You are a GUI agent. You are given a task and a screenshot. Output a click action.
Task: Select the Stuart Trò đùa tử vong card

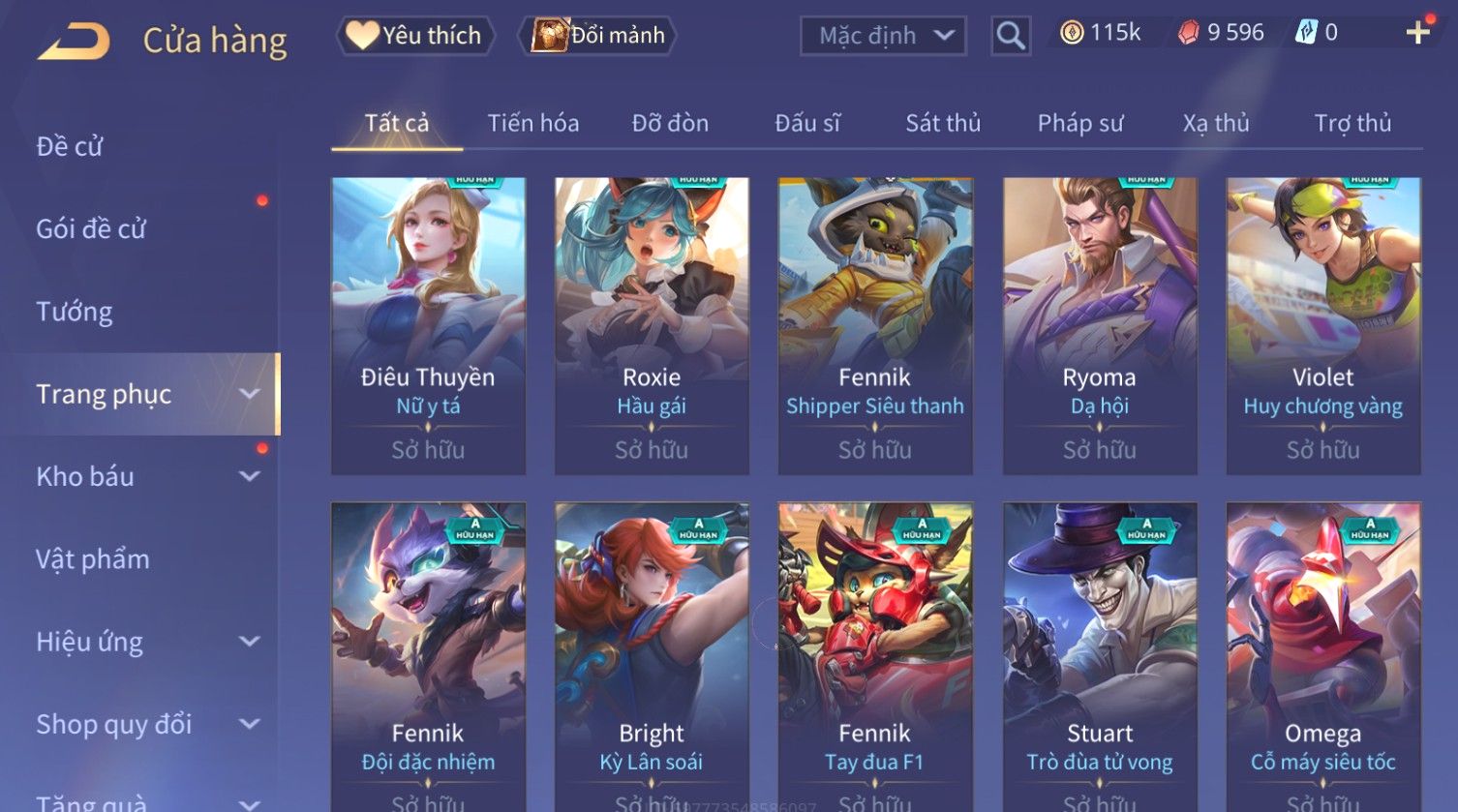[1100, 657]
